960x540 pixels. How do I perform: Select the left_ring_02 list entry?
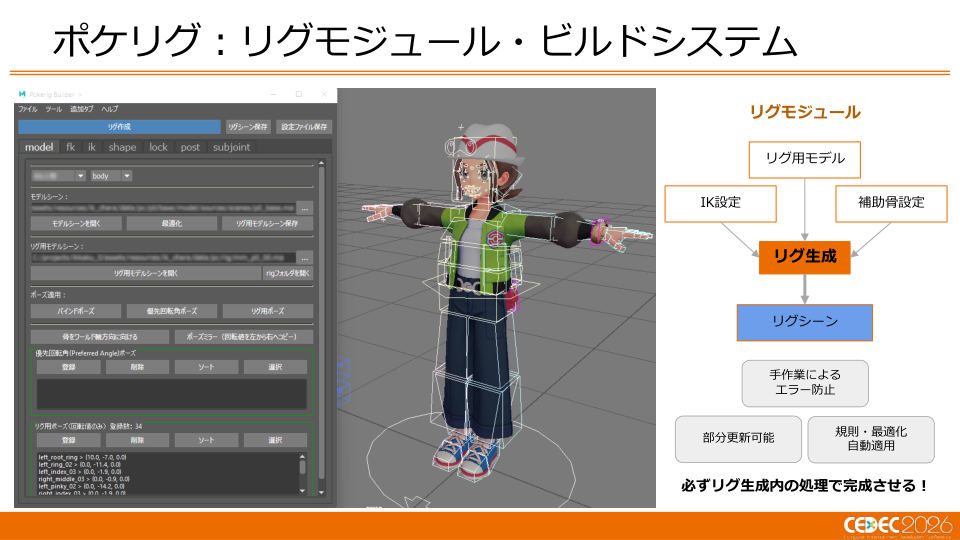(x=79, y=465)
